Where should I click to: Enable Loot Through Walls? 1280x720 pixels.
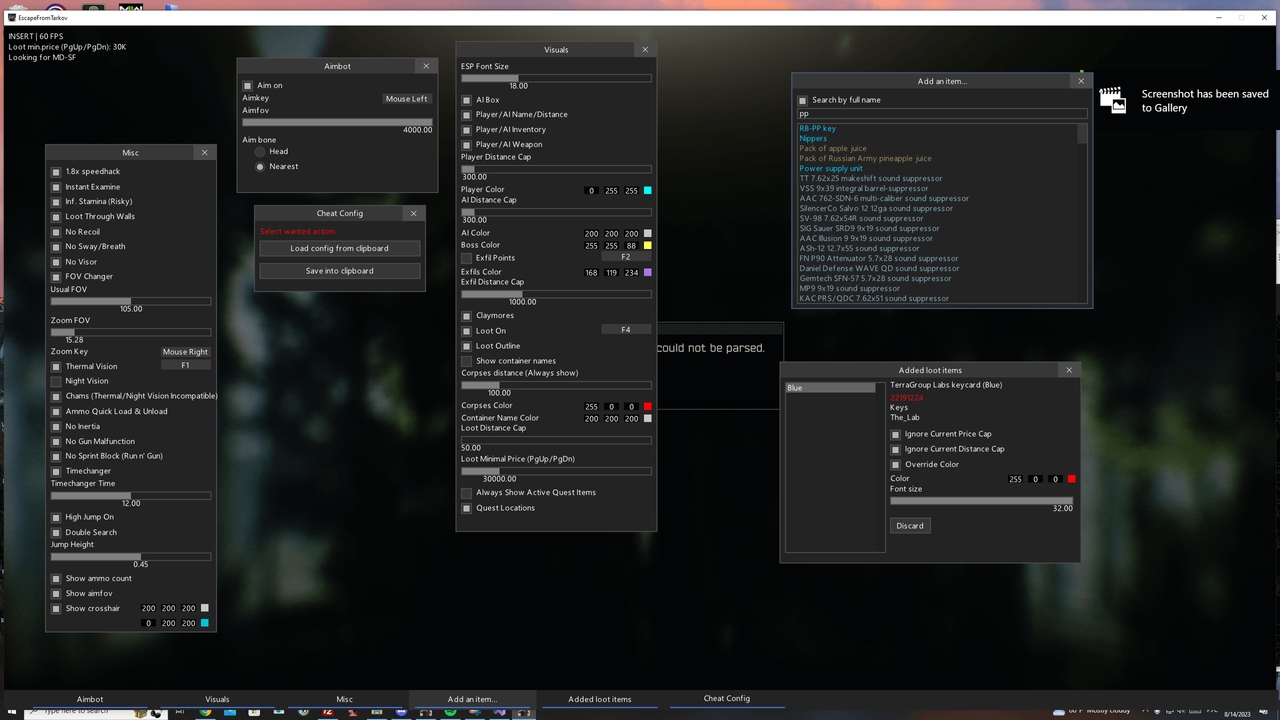(x=56, y=216)
